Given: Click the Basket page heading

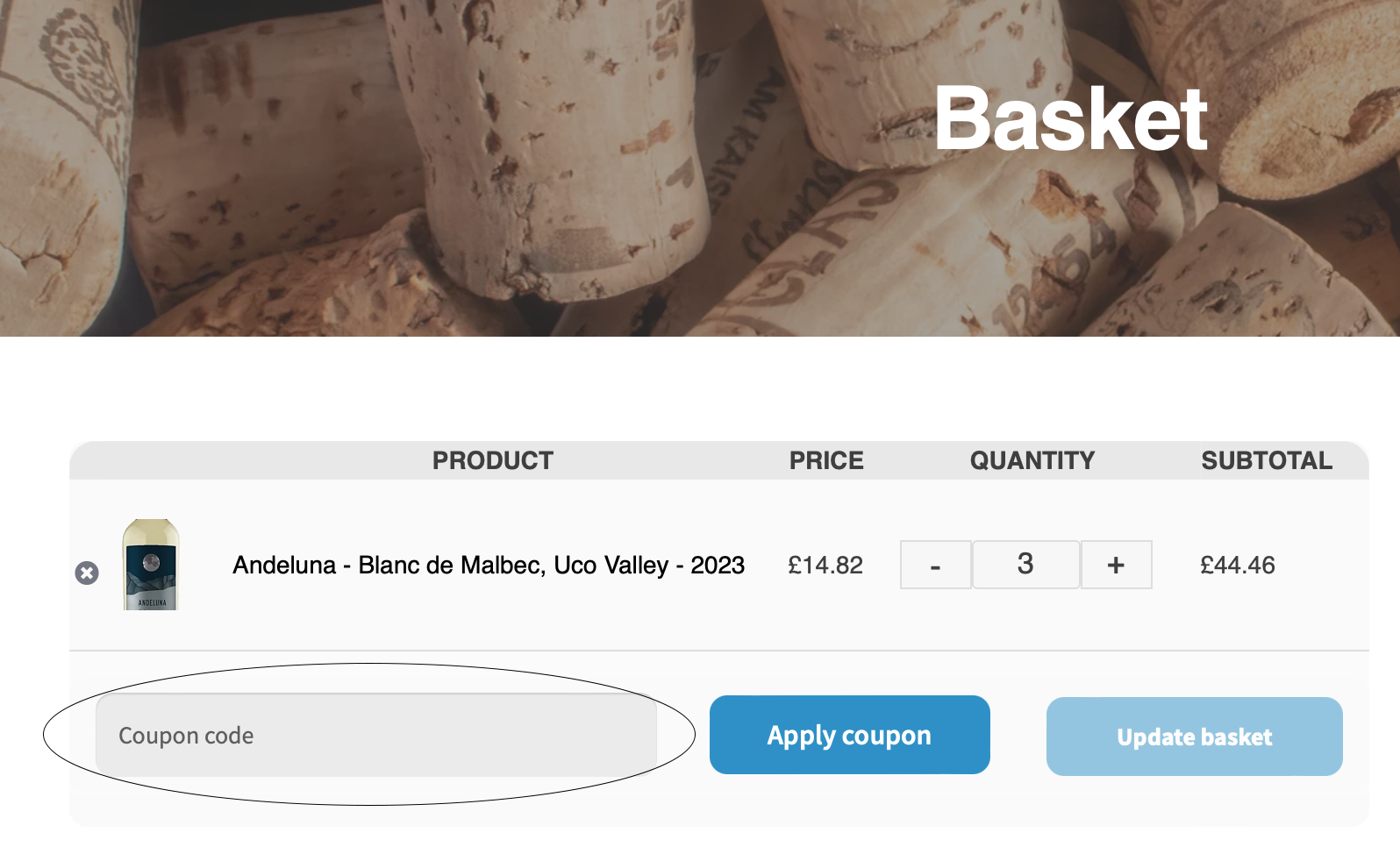Looking at the screenshot, I should point(1070,119).
